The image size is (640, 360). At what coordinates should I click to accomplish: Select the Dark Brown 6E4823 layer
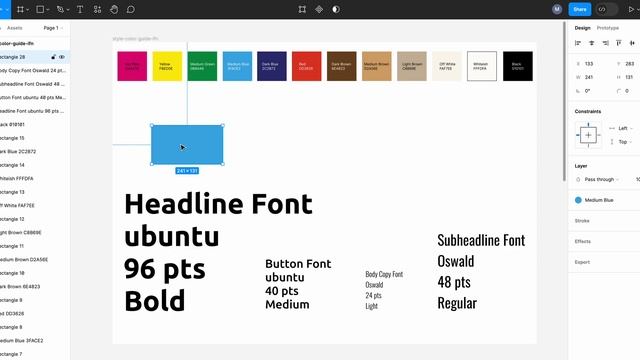point(35,287)
